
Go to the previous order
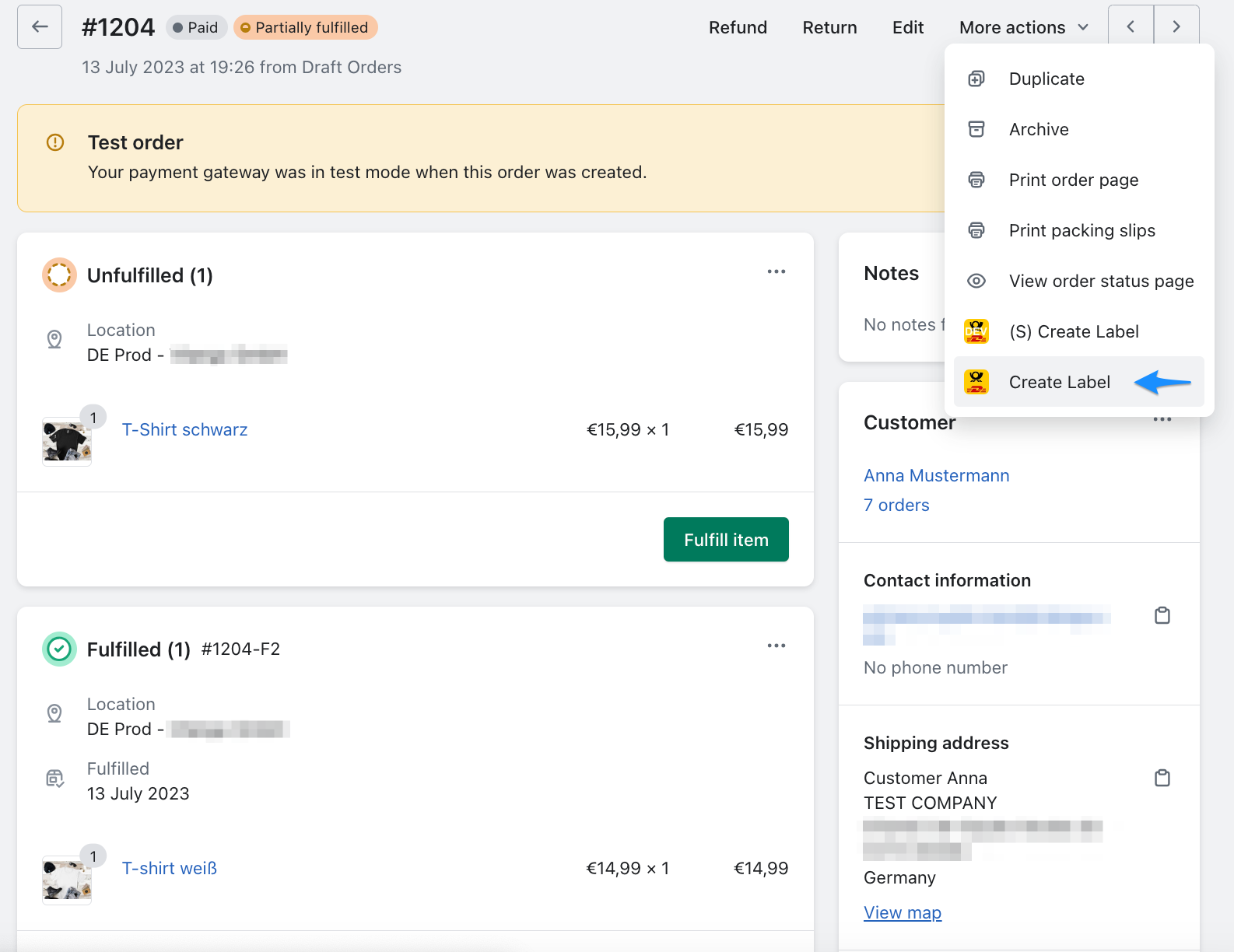click(1131, 27)
